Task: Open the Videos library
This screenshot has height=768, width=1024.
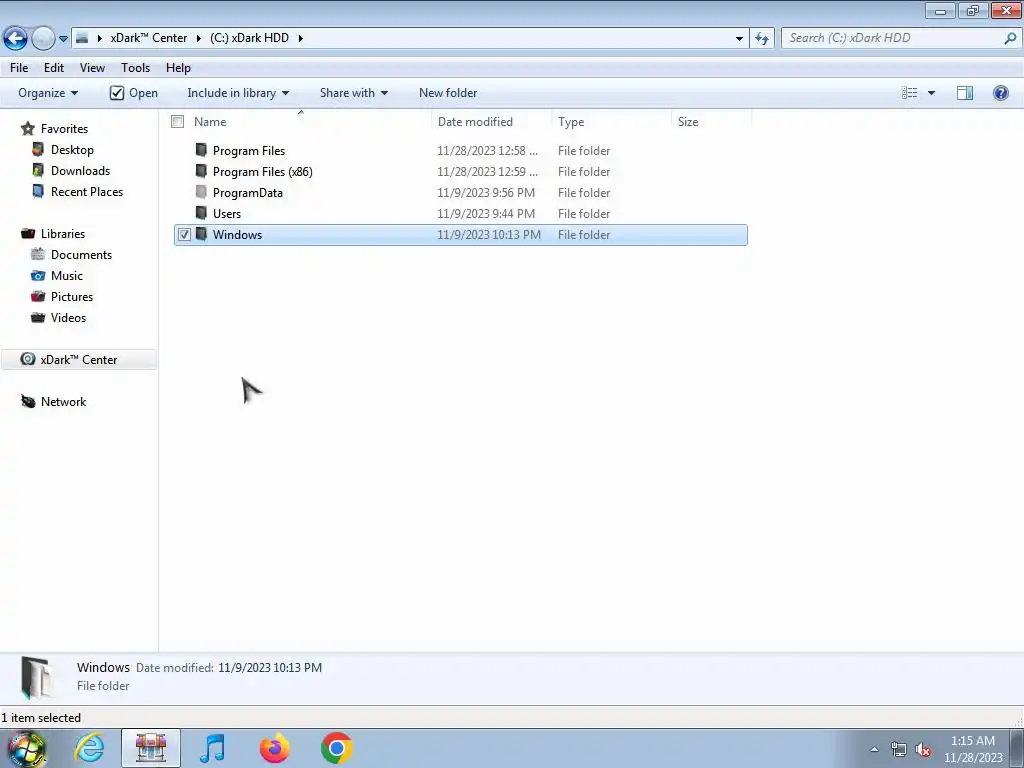Action: tap(68, 317)
